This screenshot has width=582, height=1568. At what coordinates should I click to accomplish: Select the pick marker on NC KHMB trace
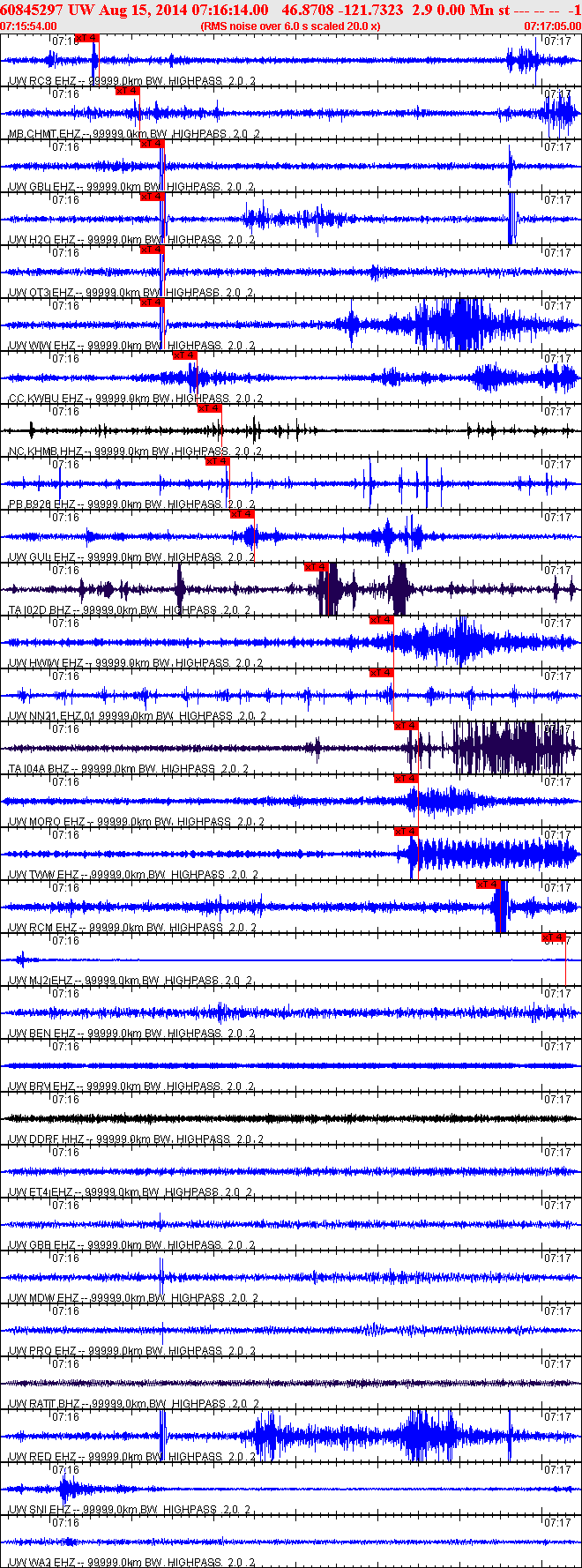(209, 408)
